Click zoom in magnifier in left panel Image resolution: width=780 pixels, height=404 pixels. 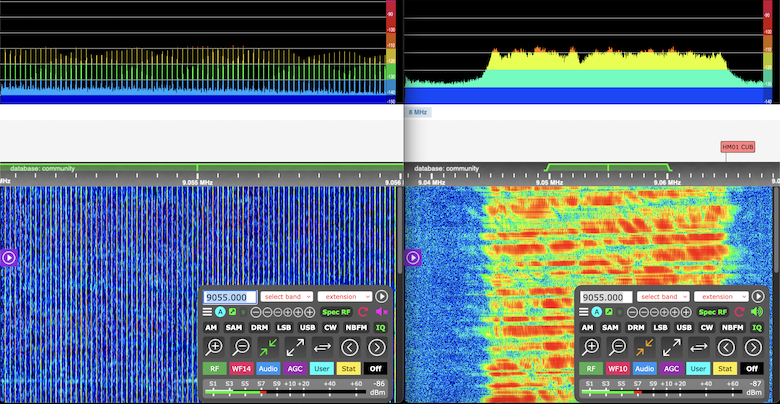(214, 347)
